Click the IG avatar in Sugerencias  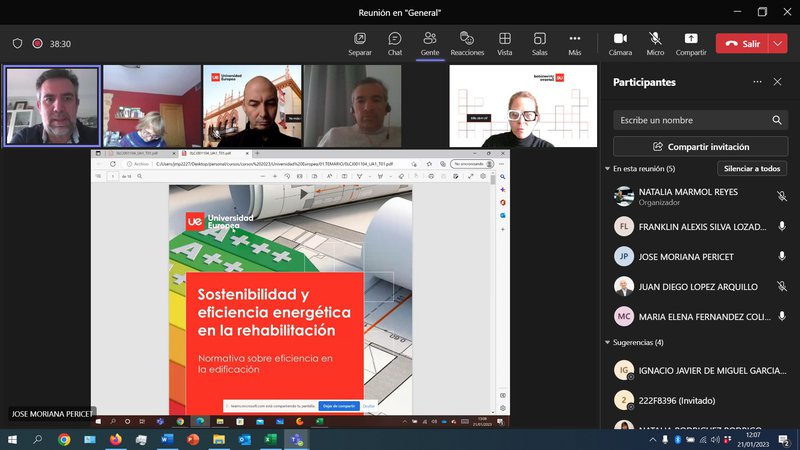623,370
